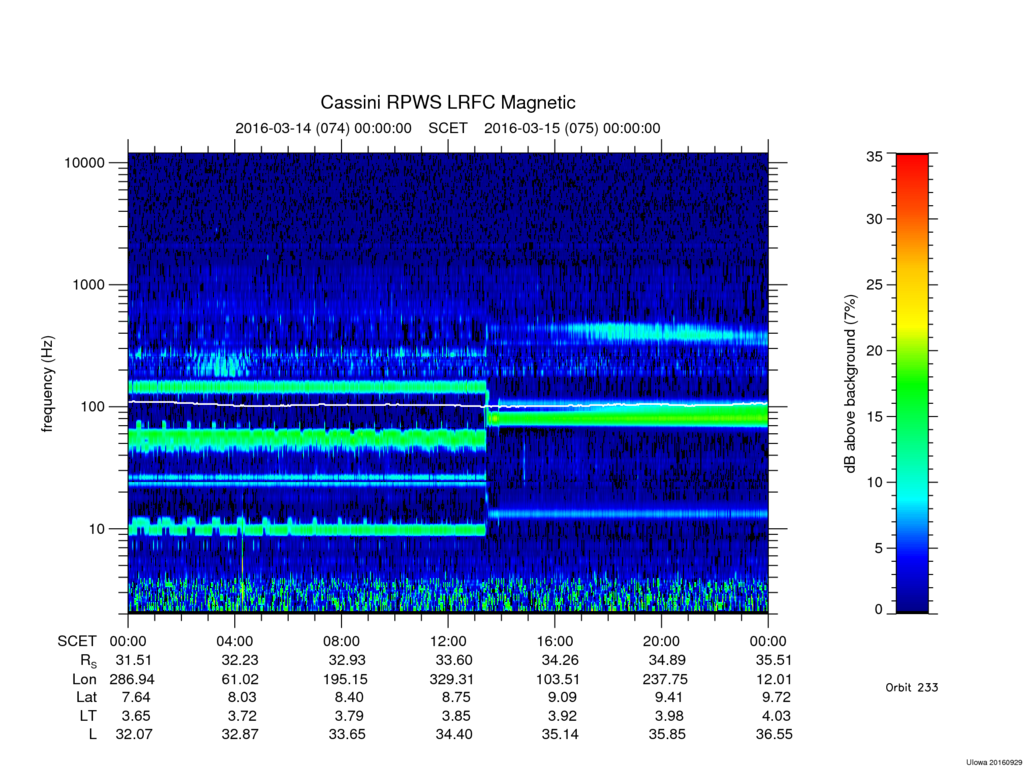Click the 0 value on the color scale
The image size is (1024, 767).
(x=878, y=609)
